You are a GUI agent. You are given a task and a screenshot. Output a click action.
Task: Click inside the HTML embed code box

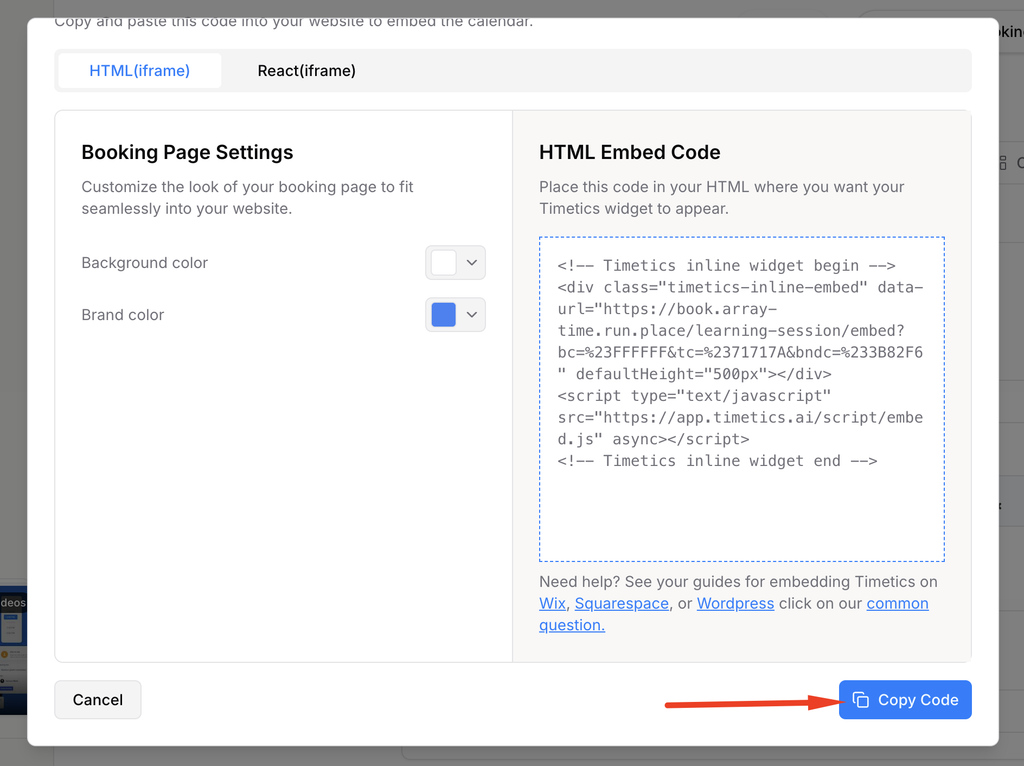pos(742,399)
